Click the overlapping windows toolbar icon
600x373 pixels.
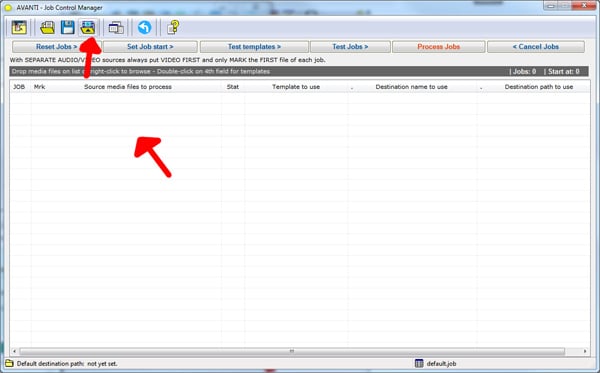tap(116, 28)
